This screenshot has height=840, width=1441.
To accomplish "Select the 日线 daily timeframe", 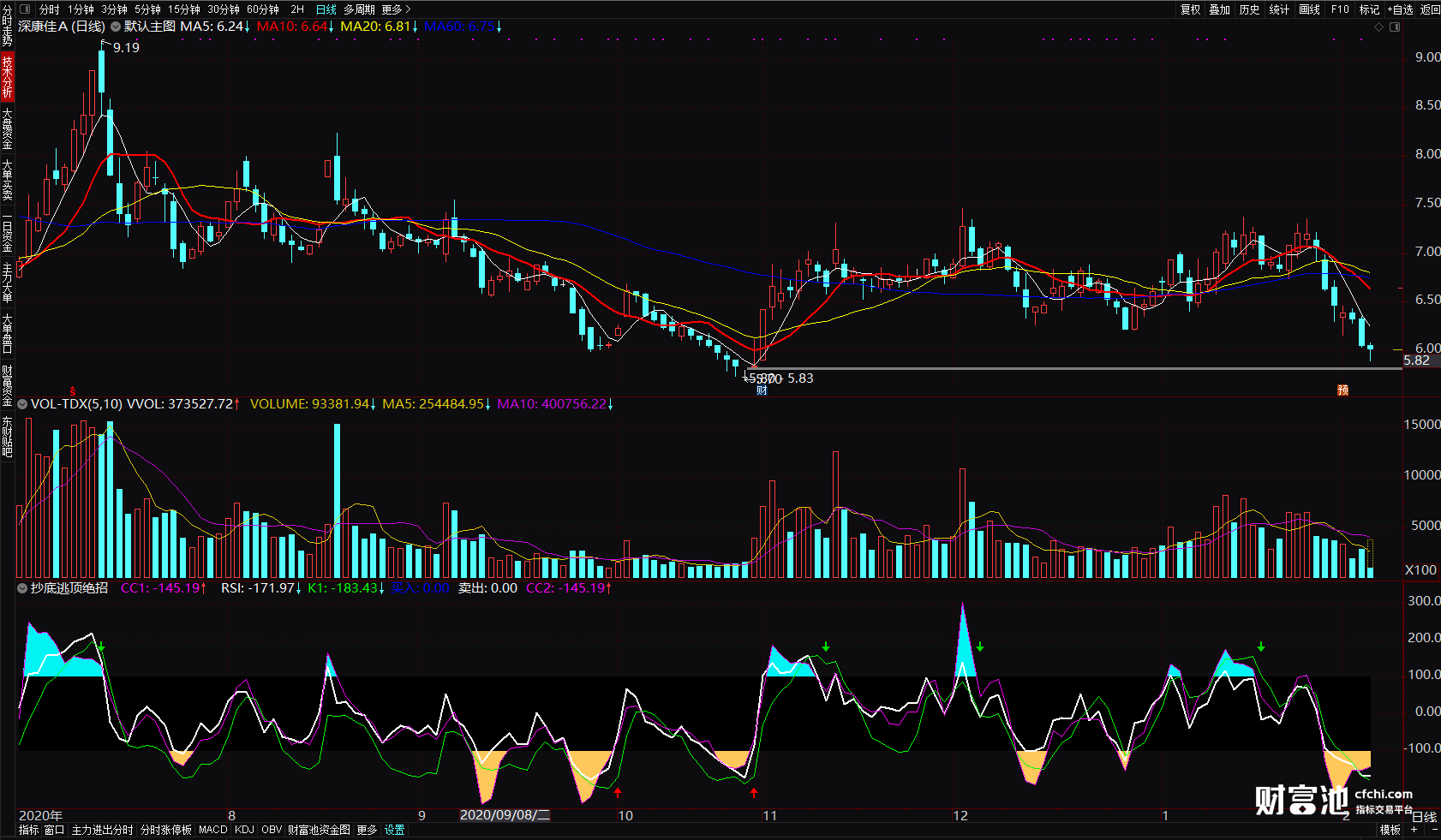I will pyautogui.click(x=326, y=9).
